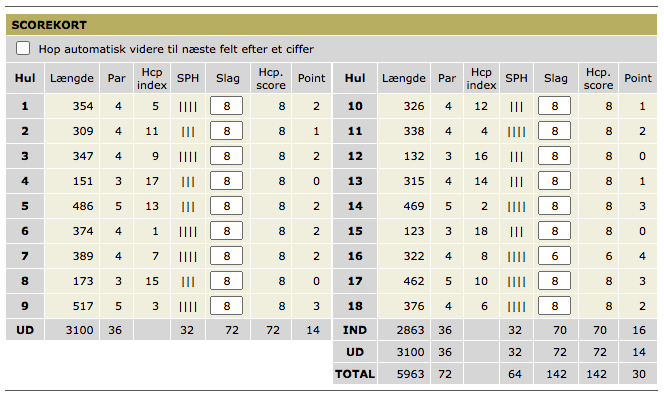The height and width of the screenshot is (397, 664).
Task: Click hole 14 length 469
Action: click(414, 206)
